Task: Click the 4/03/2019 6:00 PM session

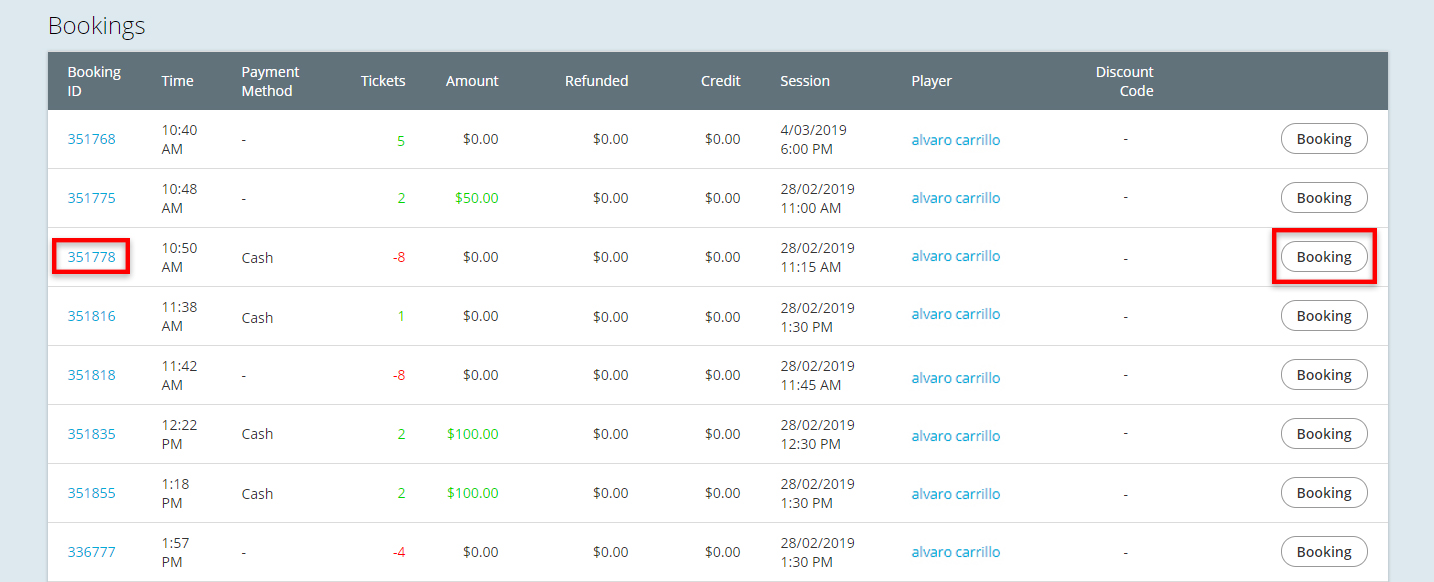Action: point(814,139)
